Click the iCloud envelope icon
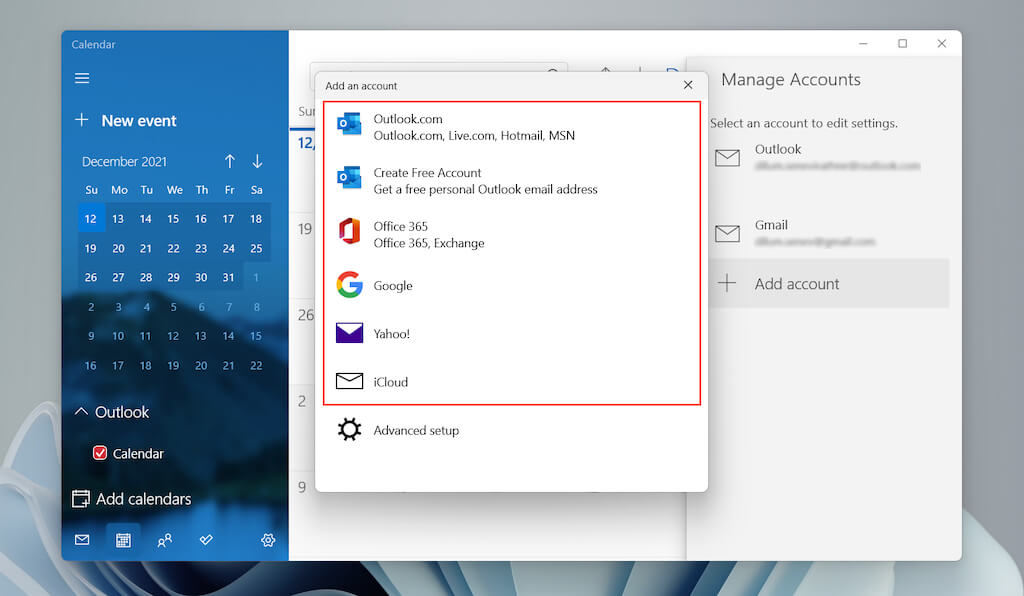The height and width of the screenshot is (596, 1024). tap(349, 381)
